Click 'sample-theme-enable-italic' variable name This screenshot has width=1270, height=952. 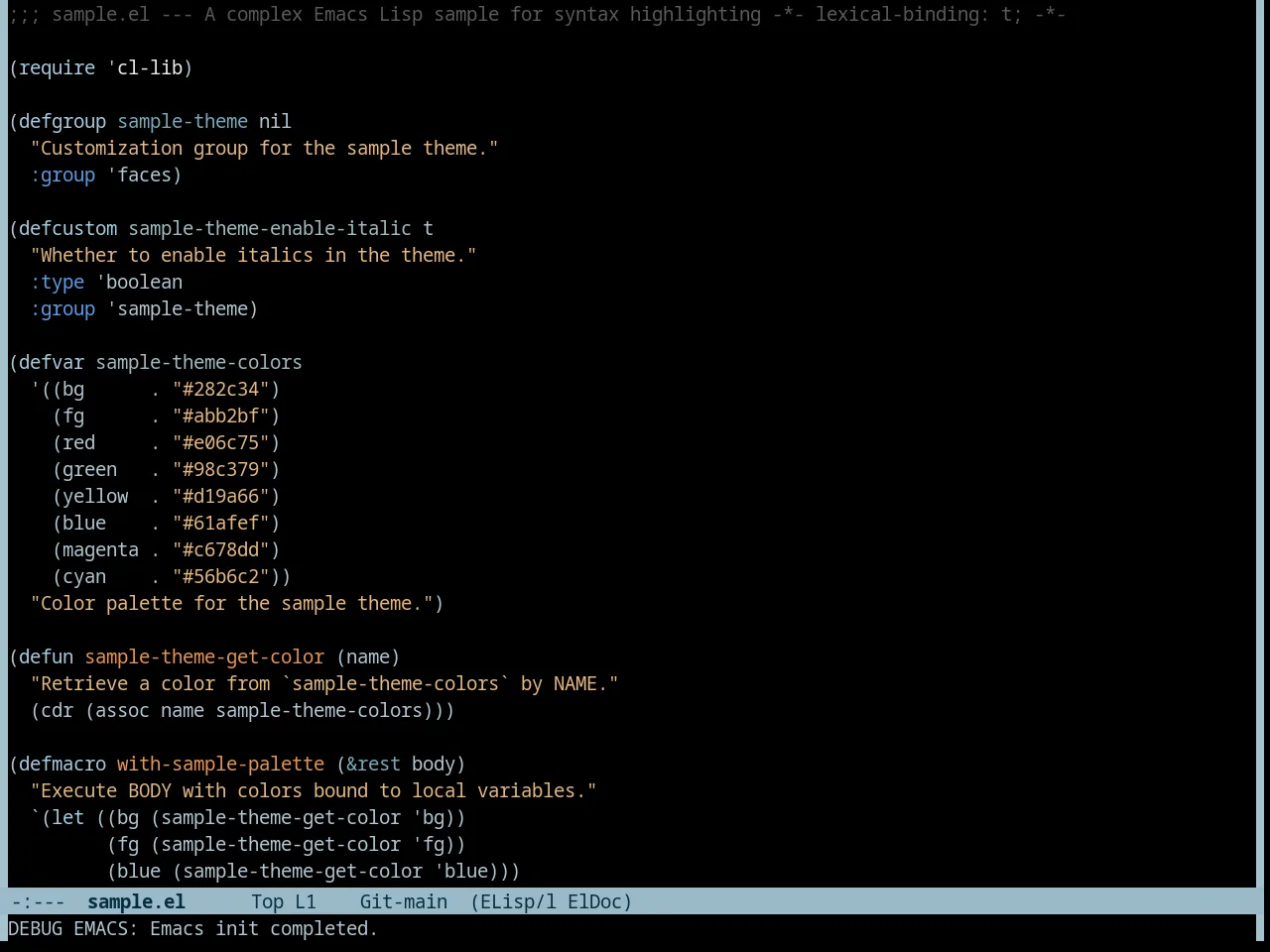(270, 228)
